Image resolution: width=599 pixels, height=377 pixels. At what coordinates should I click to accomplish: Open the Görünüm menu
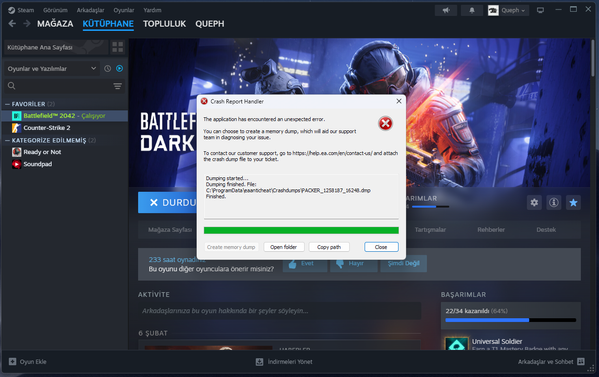point(55,10)
